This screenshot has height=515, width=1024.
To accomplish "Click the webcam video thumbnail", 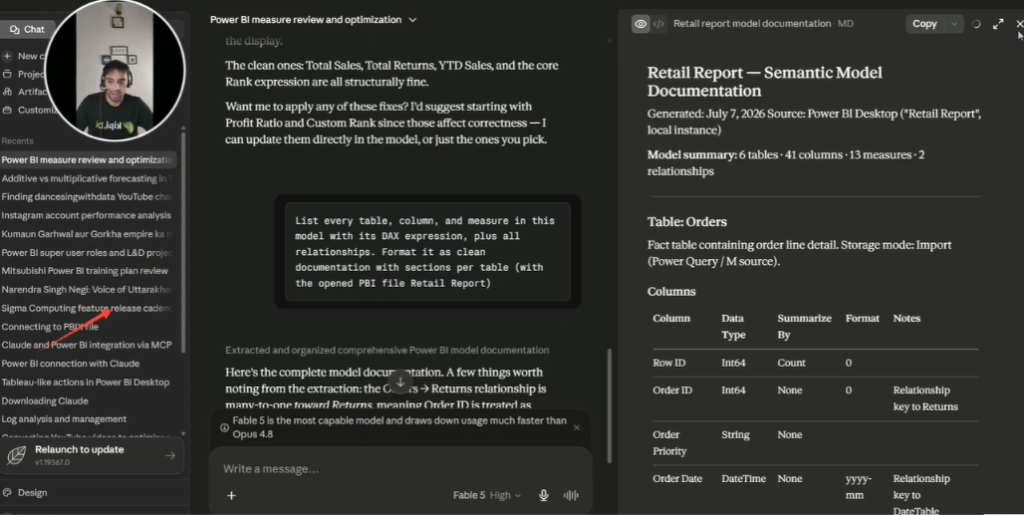I will click(115, 70).
